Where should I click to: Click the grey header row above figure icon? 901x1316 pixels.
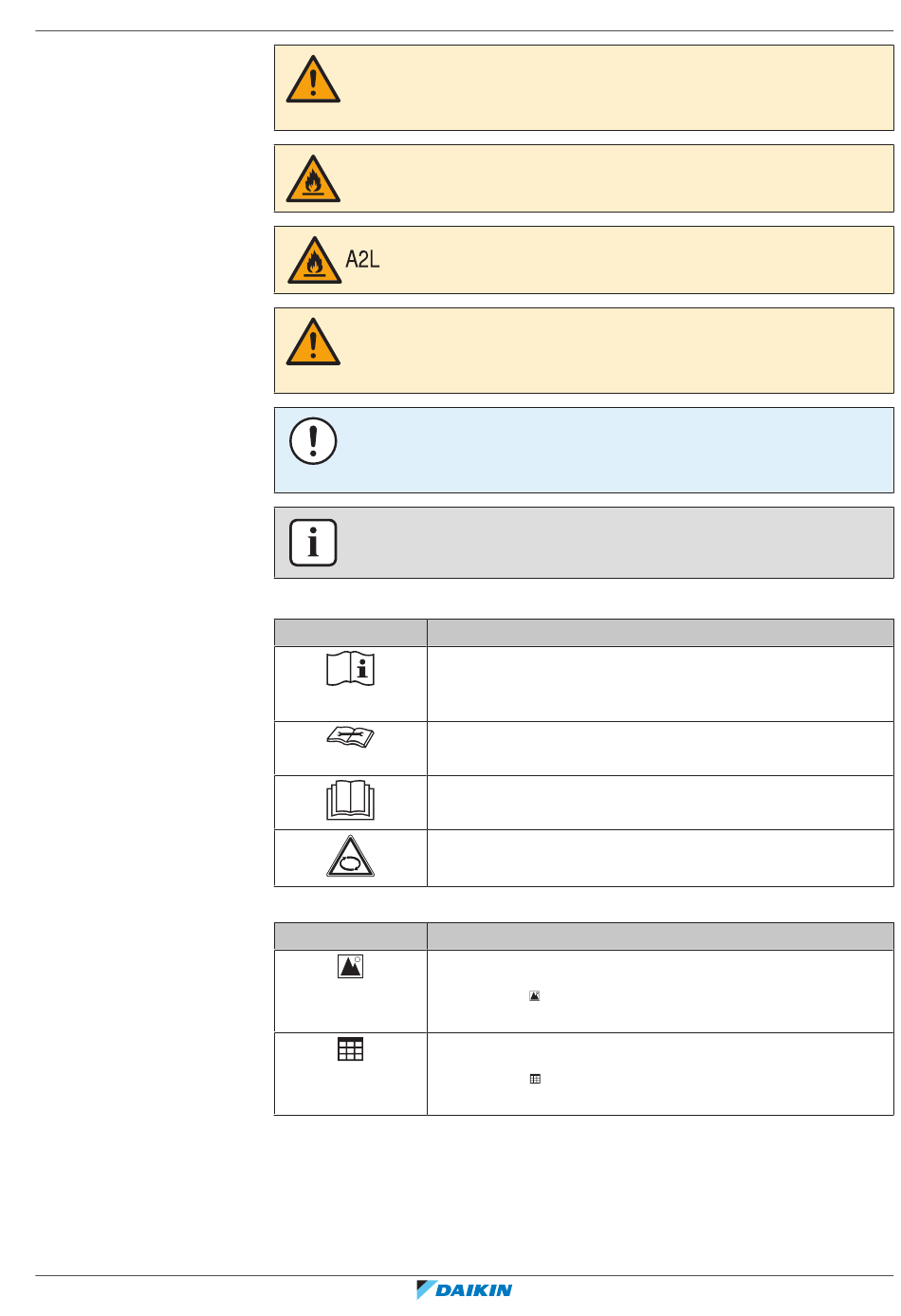(584, 936)
